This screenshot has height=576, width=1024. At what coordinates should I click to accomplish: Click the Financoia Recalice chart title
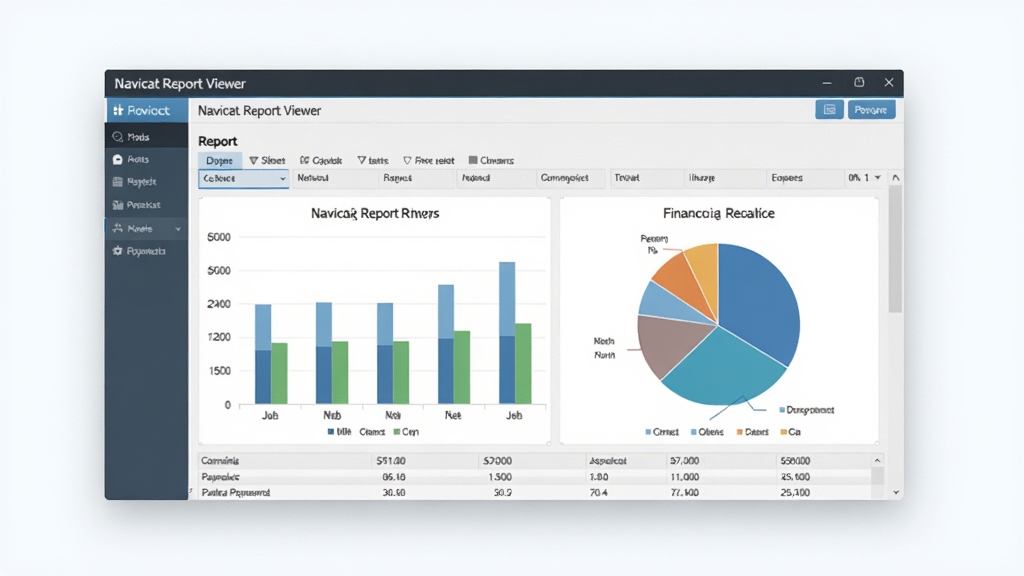[x=718, y=214]
